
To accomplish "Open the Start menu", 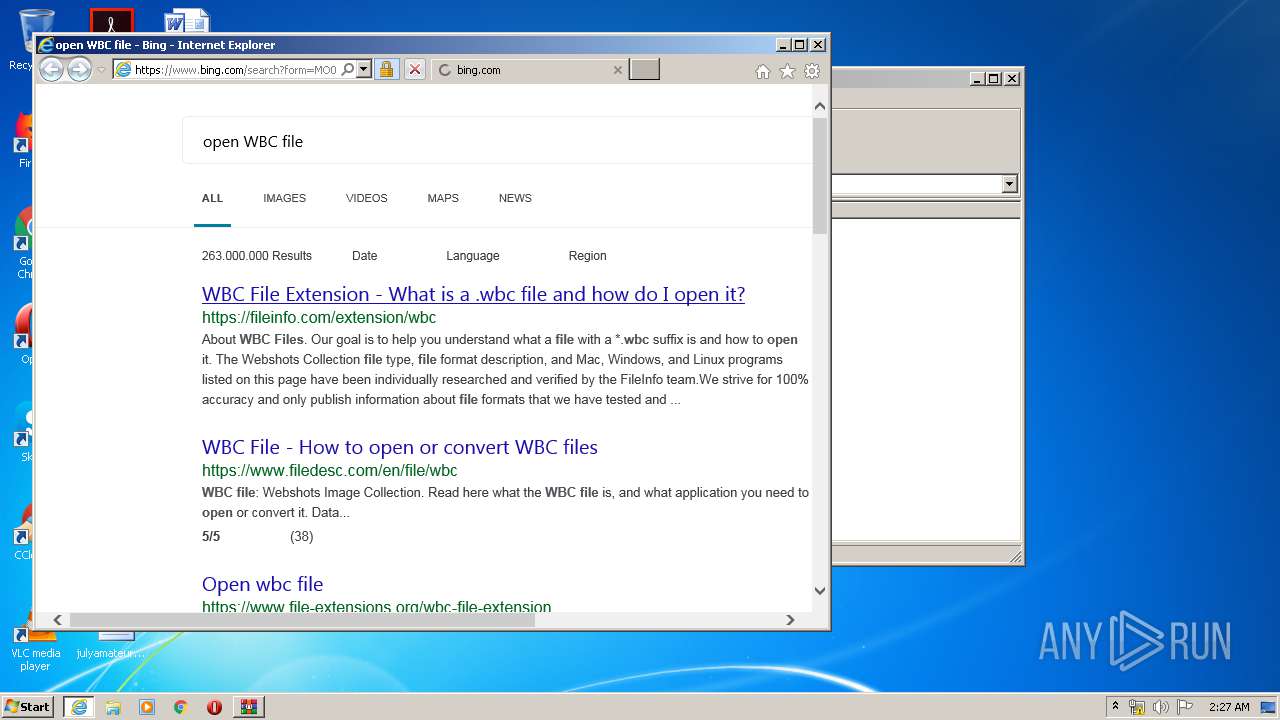I will (x=28, y=707).
